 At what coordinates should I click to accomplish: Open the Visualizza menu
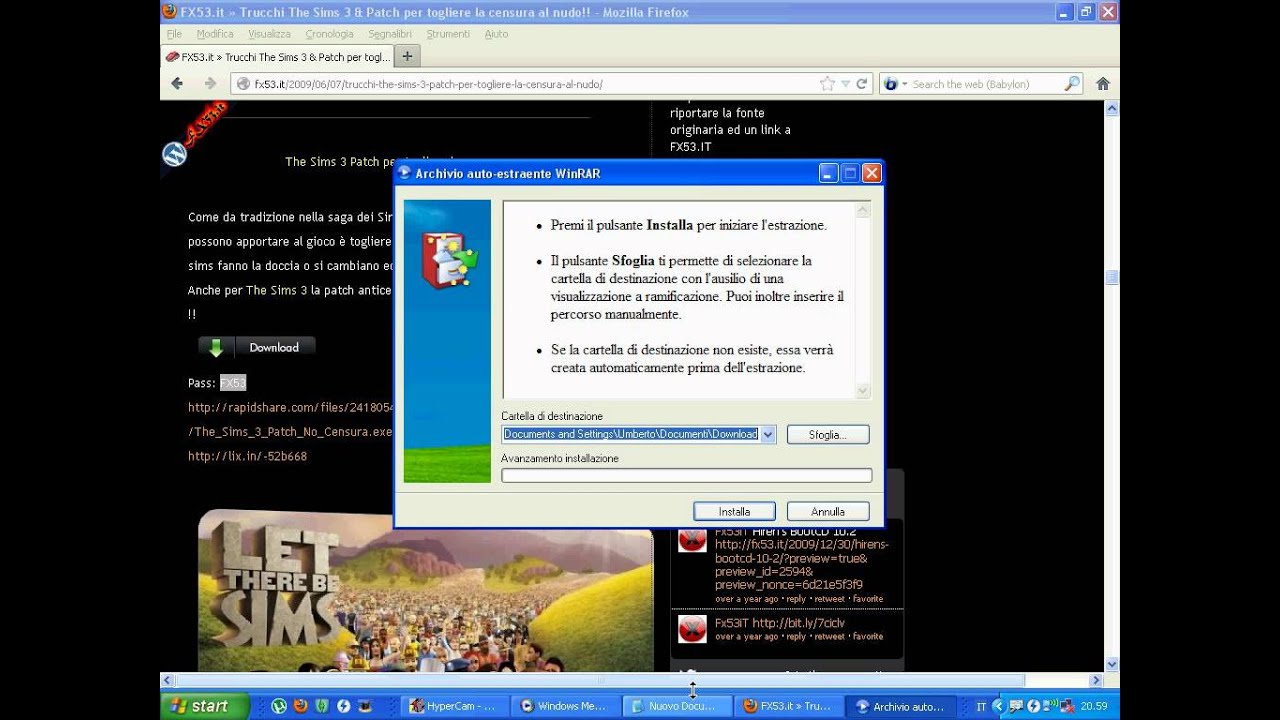pyautogui.click(x=269, y=34)
